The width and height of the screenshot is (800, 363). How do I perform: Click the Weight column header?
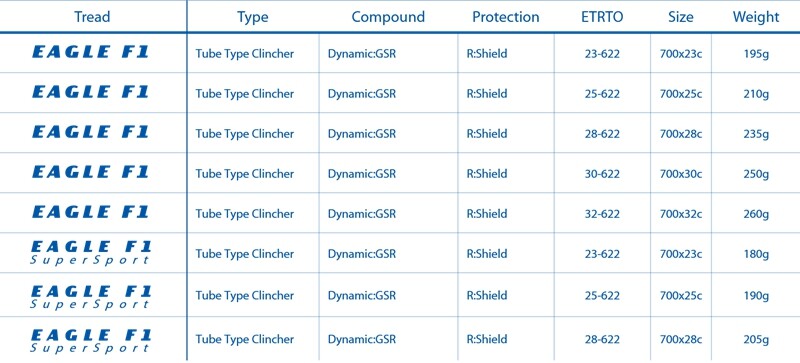coord(756,17)
